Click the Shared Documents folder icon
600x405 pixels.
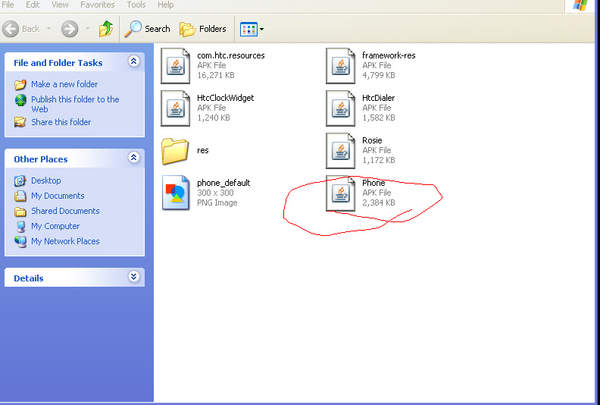click(20, 211)
